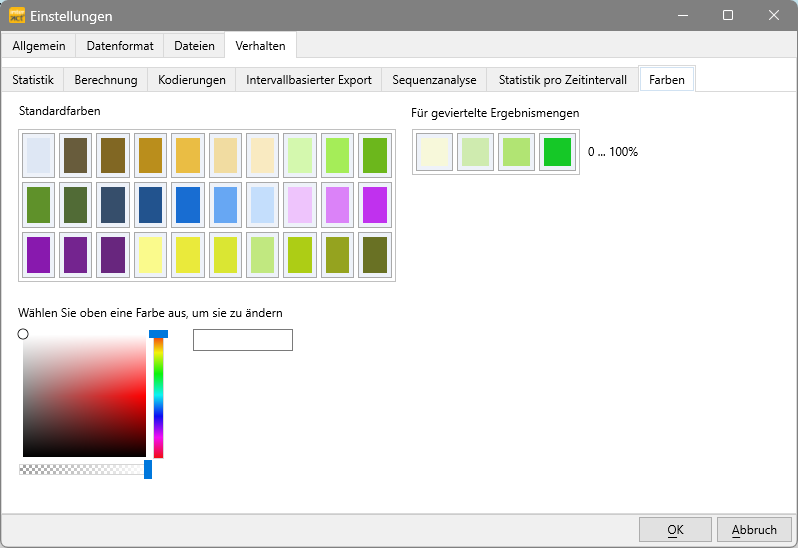
Task: Select the pale blue-grey swatch in Standardfarben
Action: click(38, 155)
